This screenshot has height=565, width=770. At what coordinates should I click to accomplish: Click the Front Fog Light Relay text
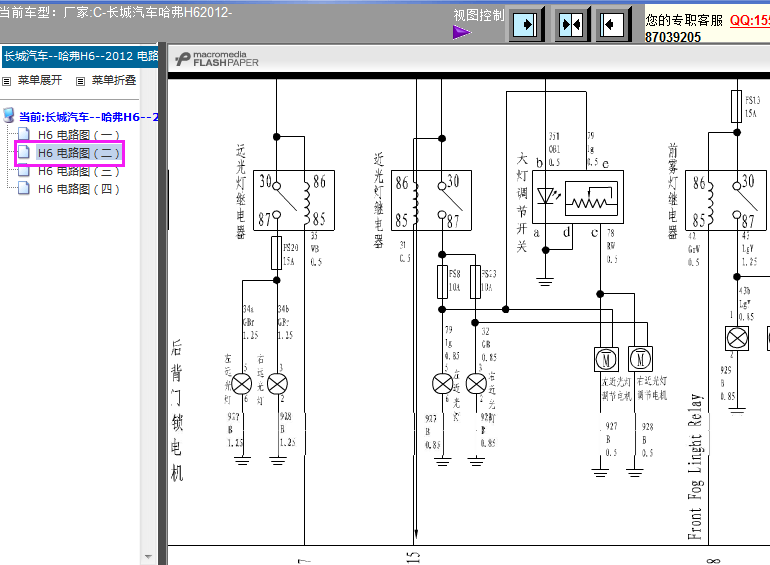tap(695, 467)
